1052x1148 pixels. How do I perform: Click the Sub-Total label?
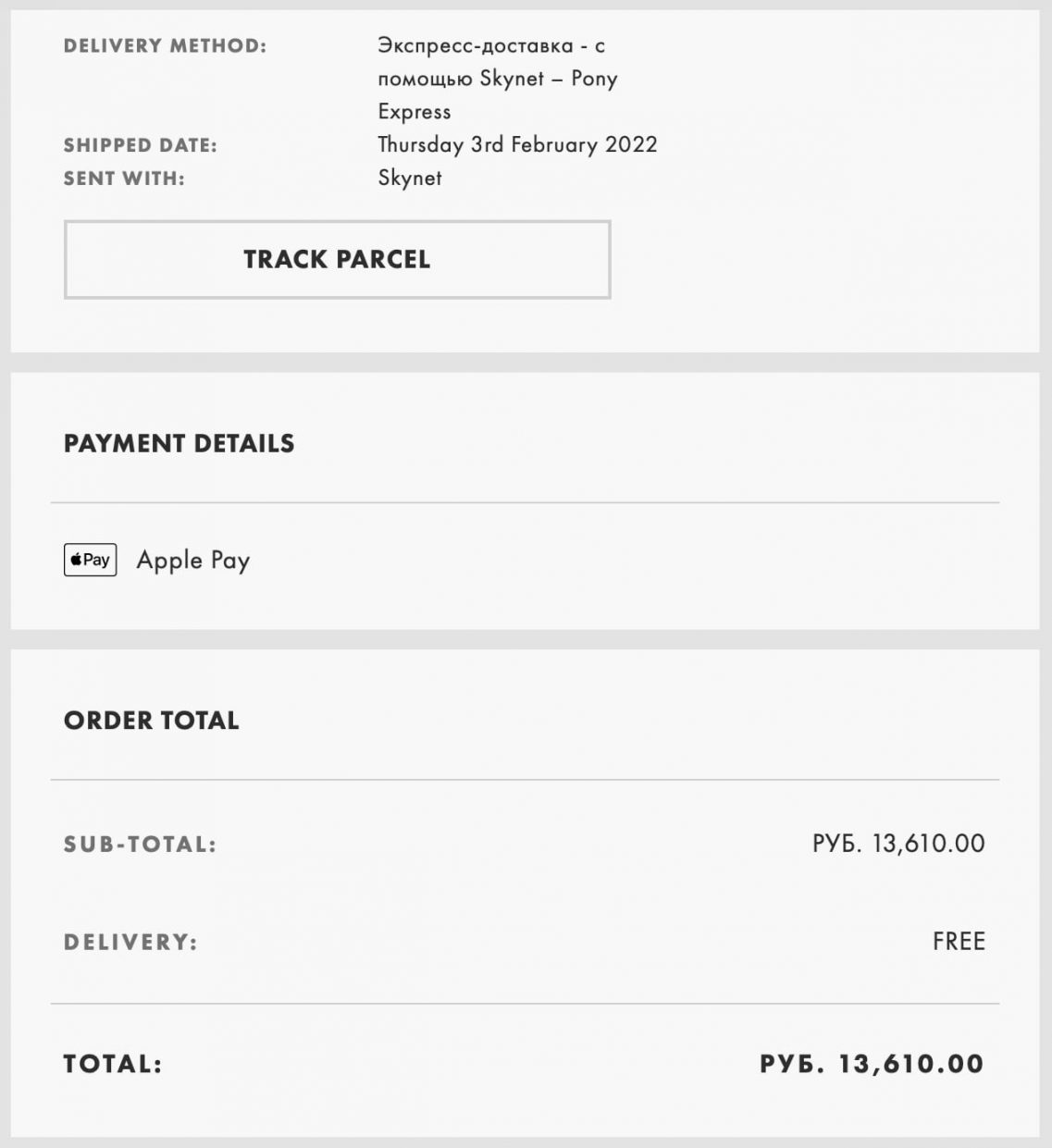pyautogui.click(x=140, y=844)
